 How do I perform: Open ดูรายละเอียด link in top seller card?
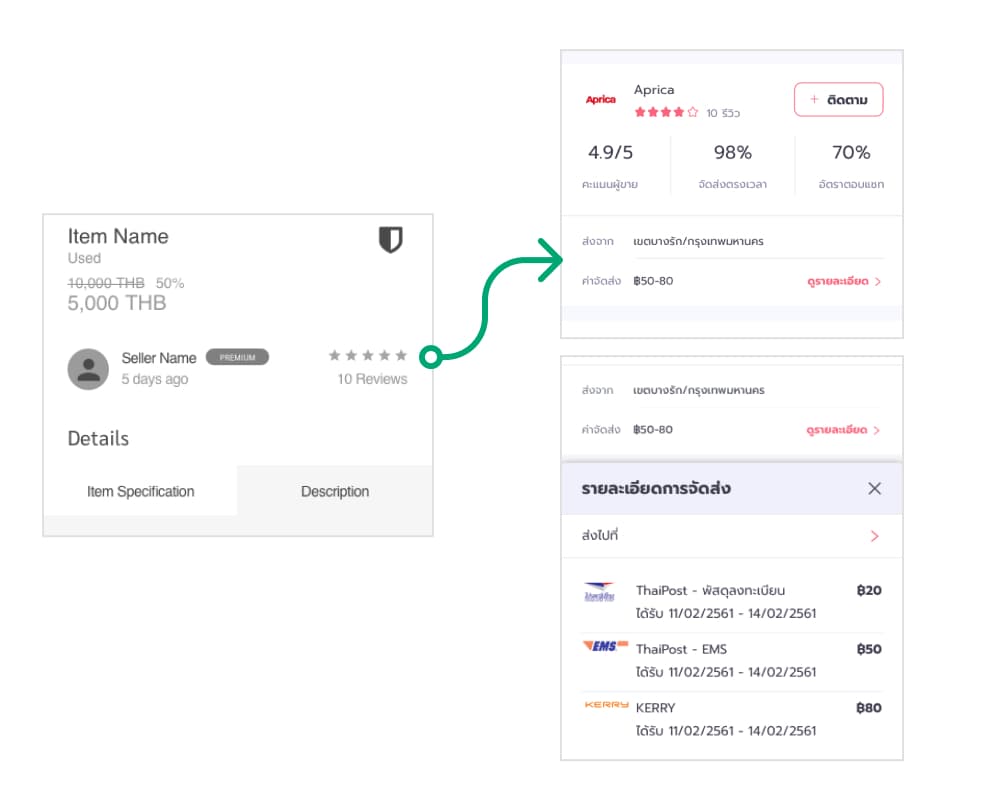click(x=843, y=281)
